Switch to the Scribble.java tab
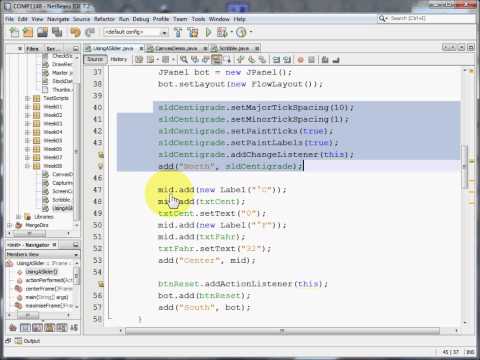The image size is (480, 360). click(x=234, y=49)
